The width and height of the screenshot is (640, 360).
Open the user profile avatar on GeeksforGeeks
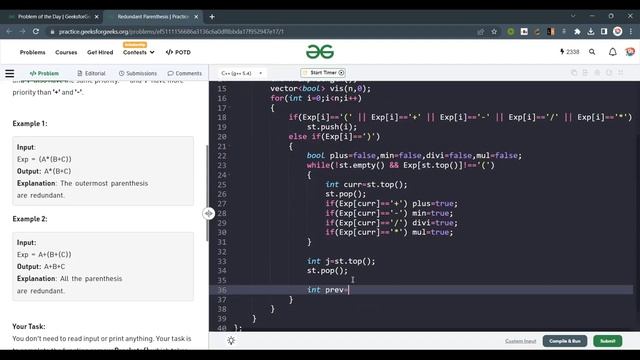coord(630,52)
